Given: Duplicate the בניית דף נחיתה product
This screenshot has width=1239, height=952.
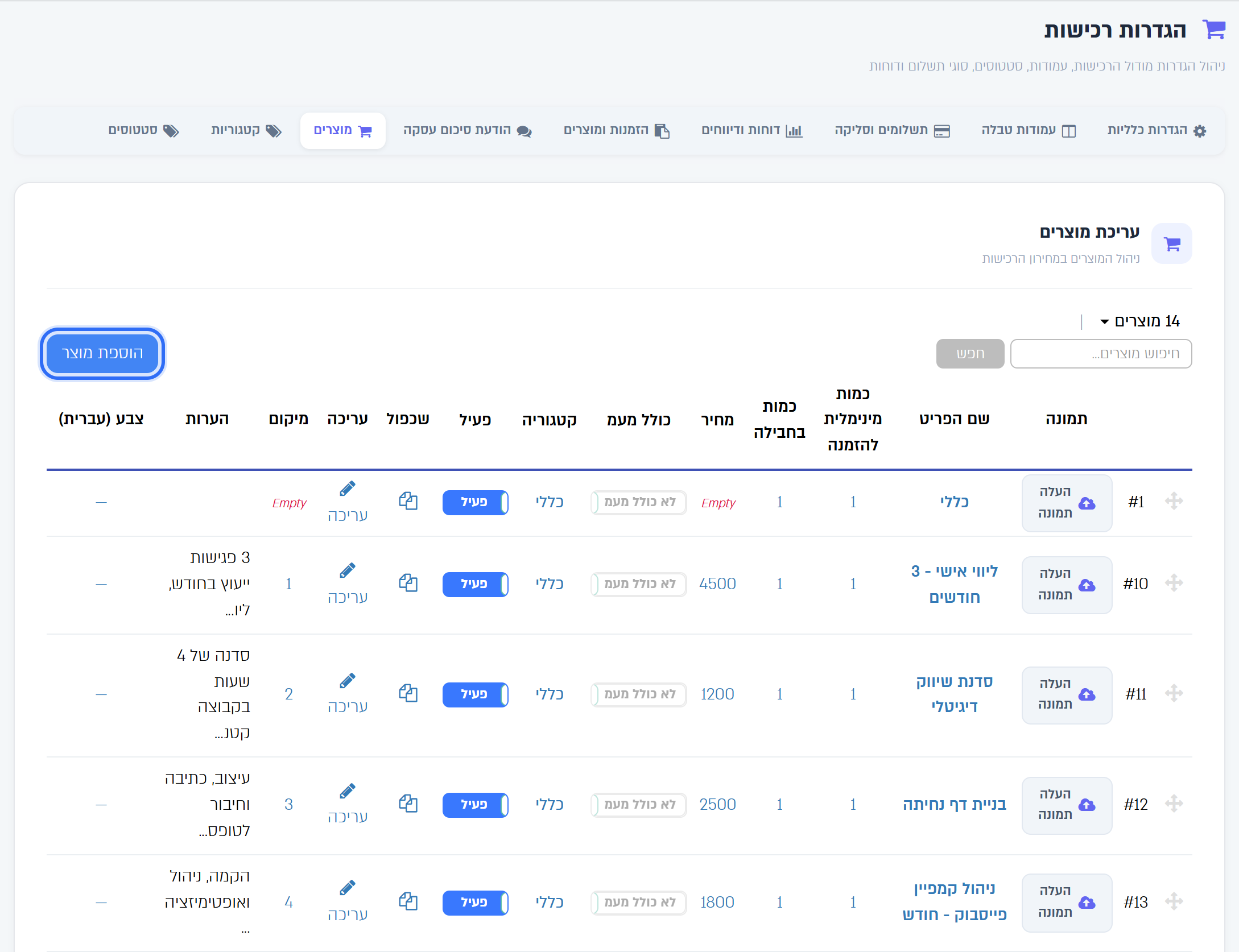Looking at the screenshot, I should click(x=408, y=804).
